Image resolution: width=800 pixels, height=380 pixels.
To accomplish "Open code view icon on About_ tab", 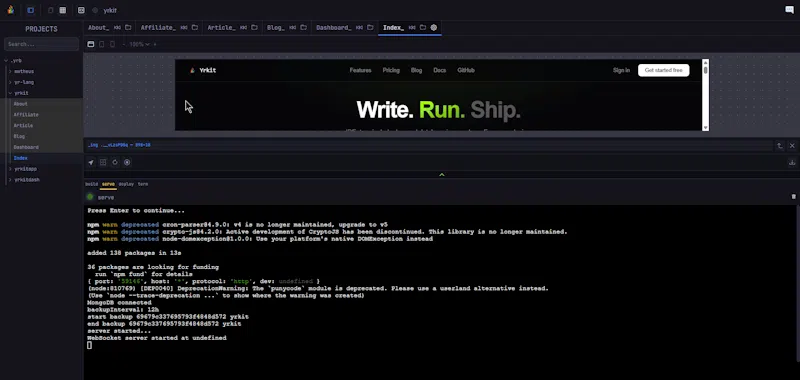I will [x=117, y=28].
